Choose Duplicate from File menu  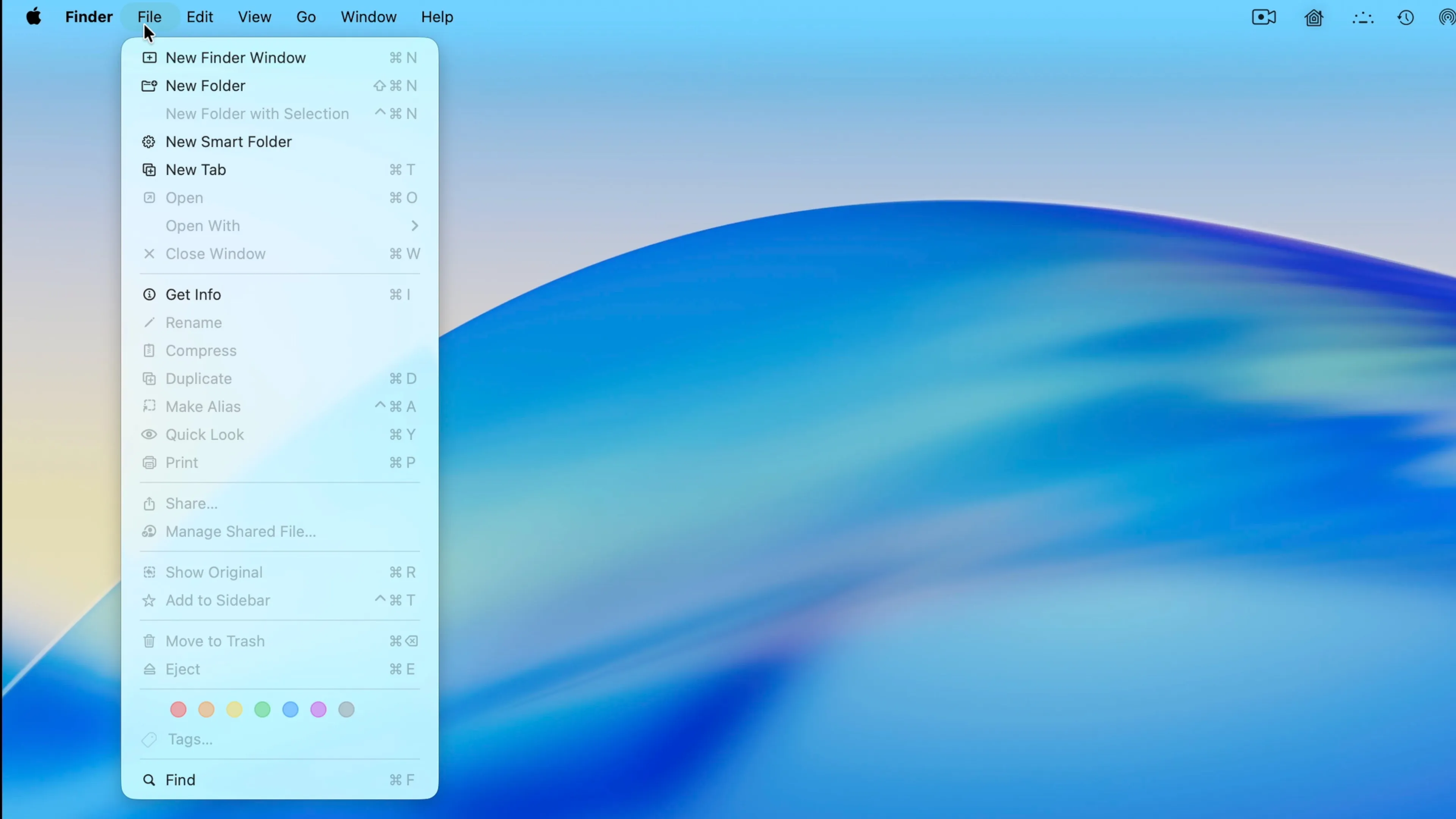click(x=280, y=379)
